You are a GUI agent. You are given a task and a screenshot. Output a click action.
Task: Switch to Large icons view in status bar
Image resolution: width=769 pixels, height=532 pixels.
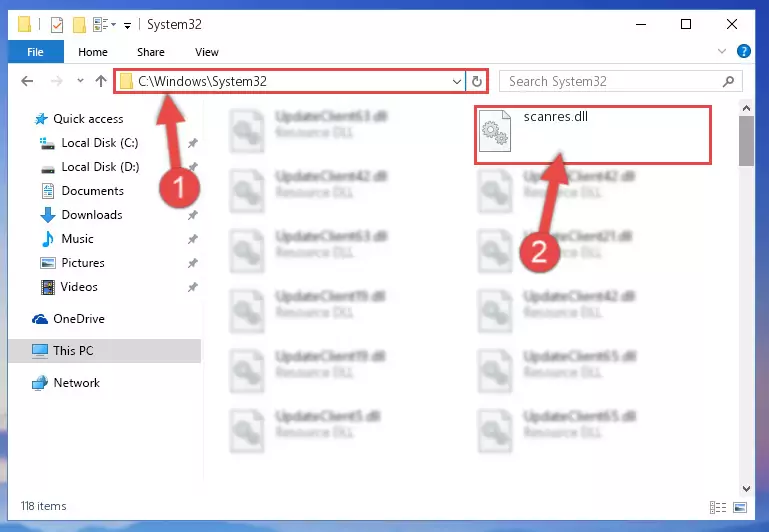(740, 507)
